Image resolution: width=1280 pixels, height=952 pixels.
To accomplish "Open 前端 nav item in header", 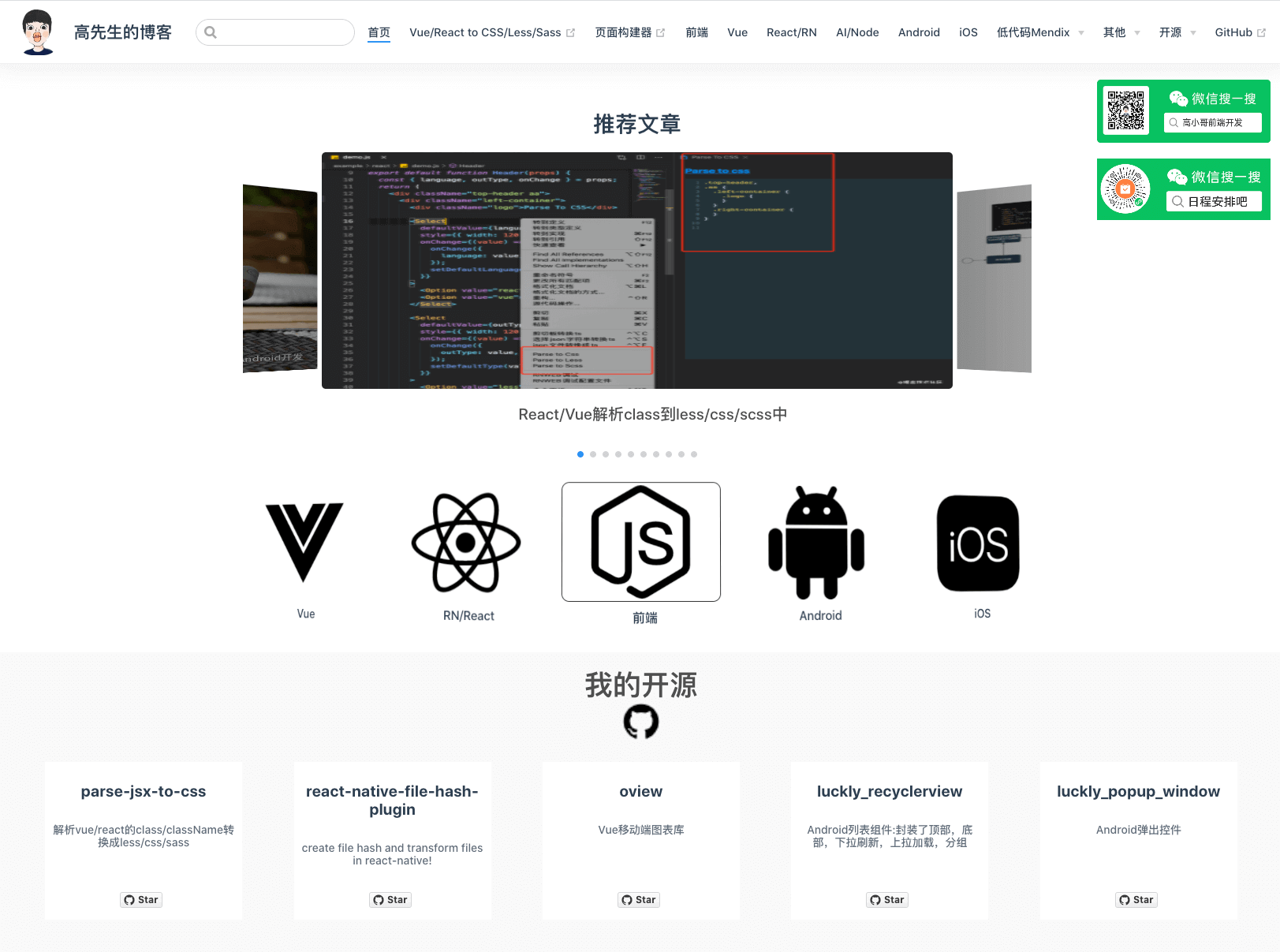I will 696,32.
